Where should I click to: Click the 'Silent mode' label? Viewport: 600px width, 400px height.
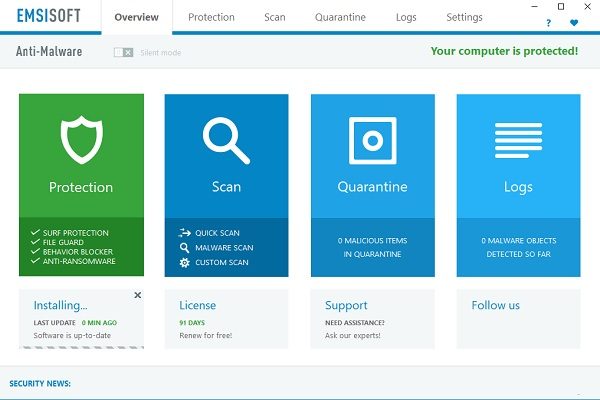161,53
